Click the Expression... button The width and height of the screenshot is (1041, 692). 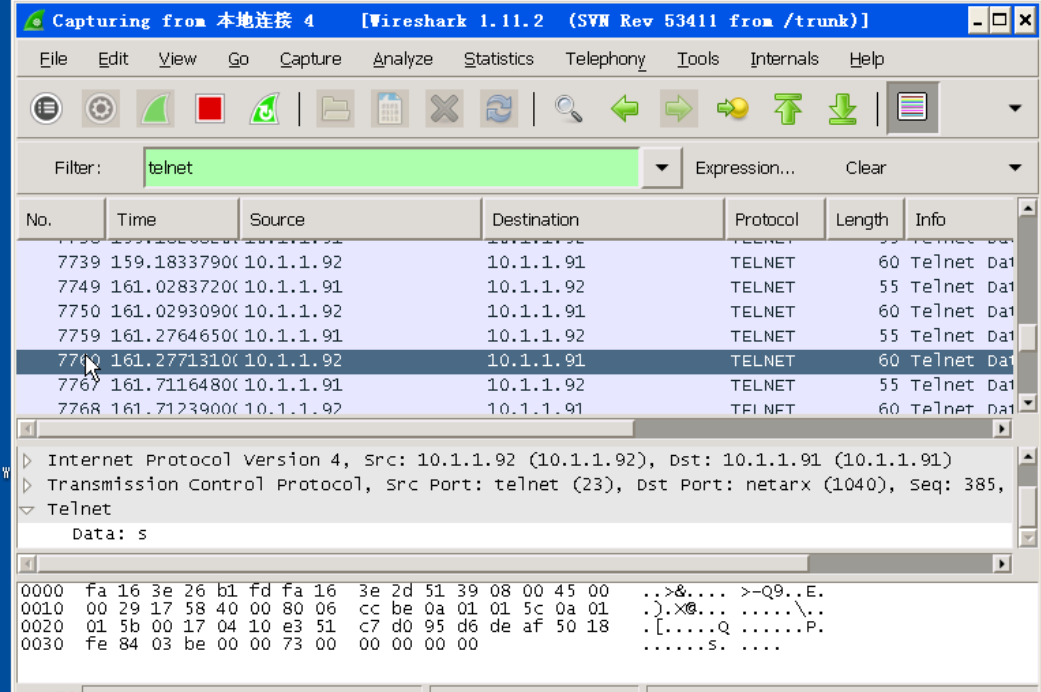tap(745, 168)
